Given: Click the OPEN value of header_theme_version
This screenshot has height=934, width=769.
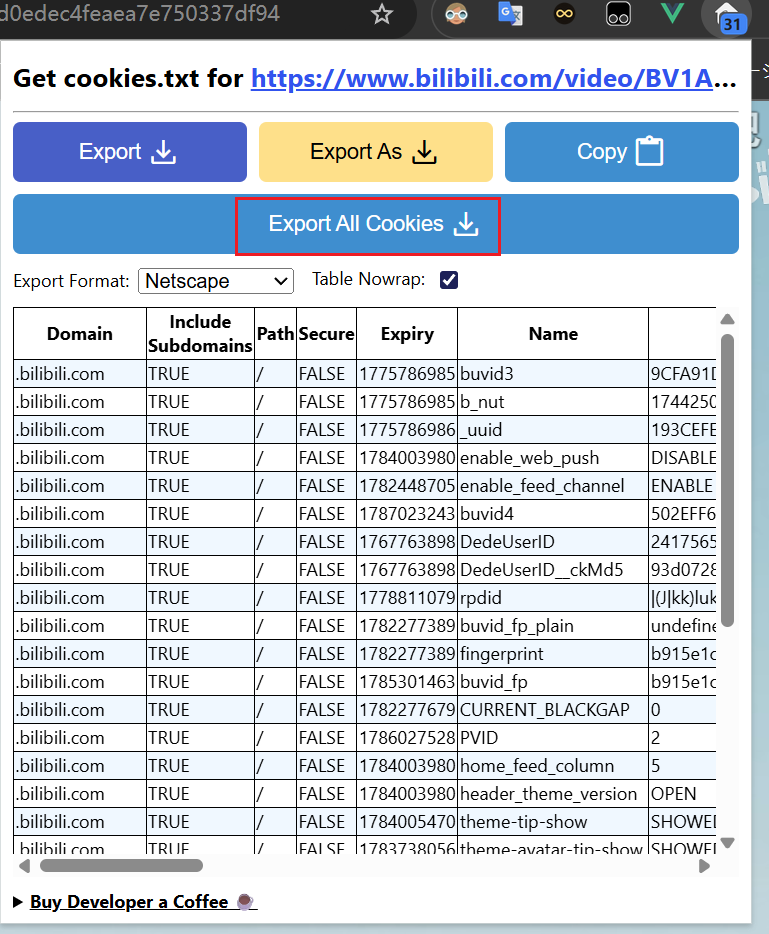Looking at the screenshot, I should click(683, 793).
